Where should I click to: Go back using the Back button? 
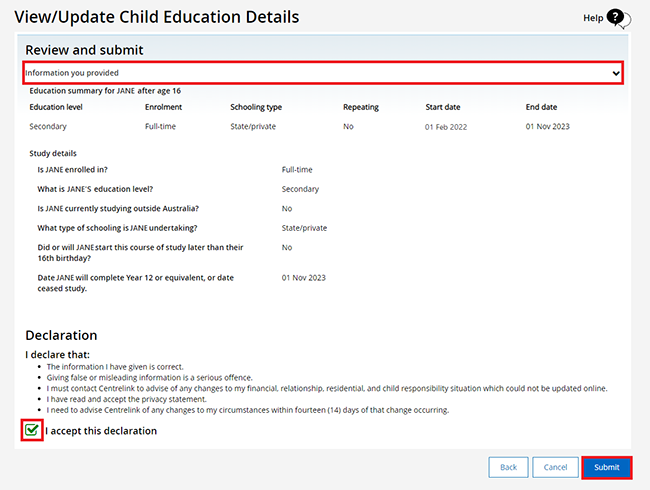click(508, 467)
